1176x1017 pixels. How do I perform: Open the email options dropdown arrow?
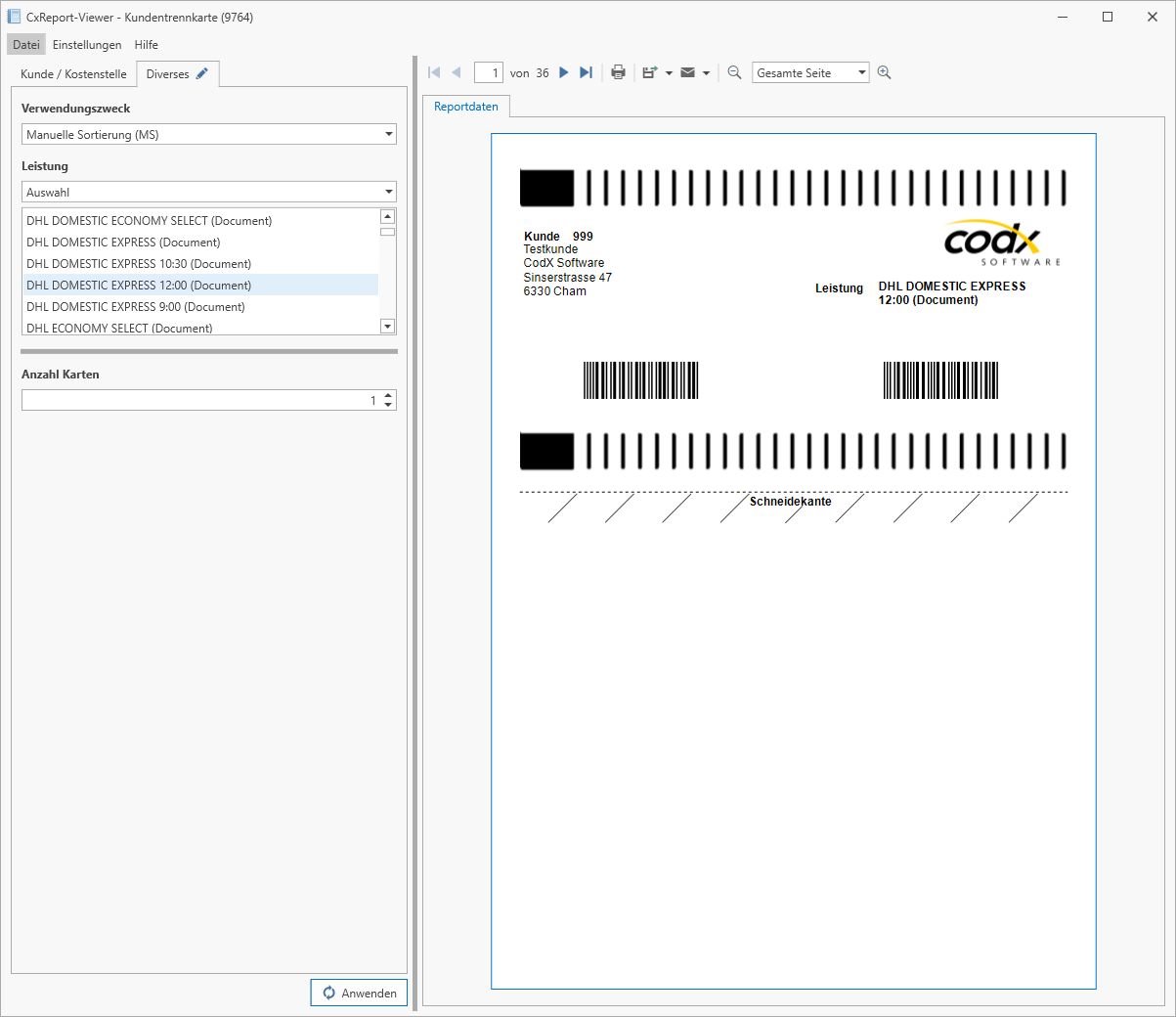pos(706,73)
